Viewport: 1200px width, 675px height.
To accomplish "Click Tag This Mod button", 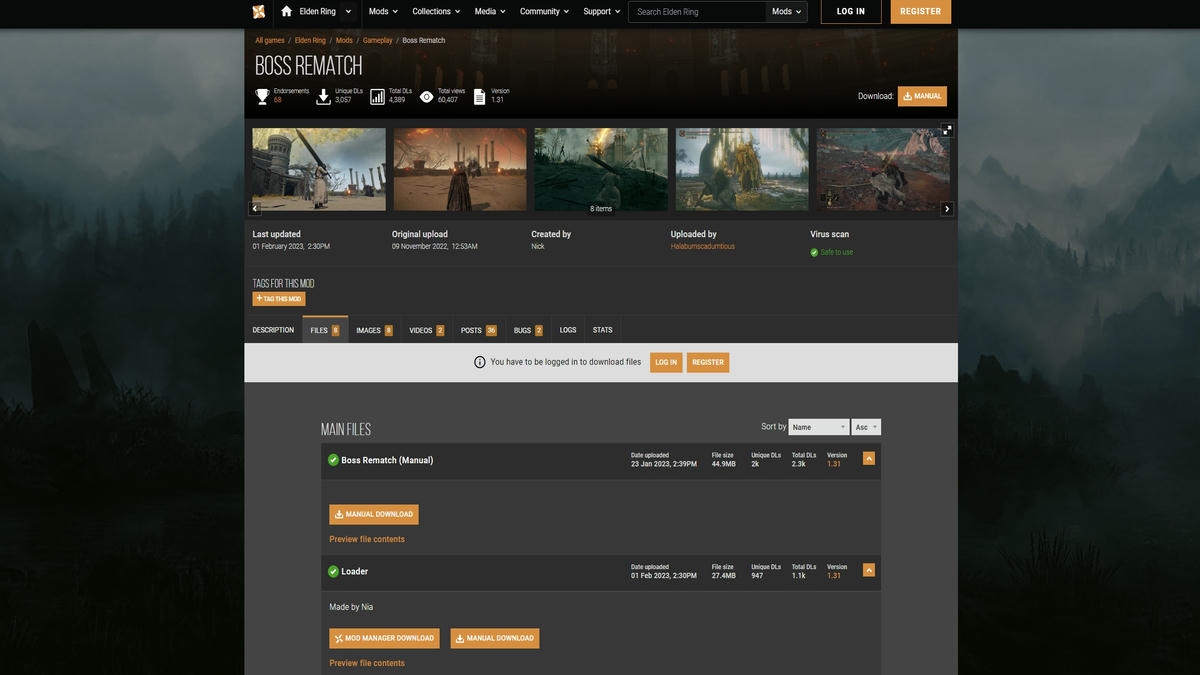I will click(x=279, y=299).
